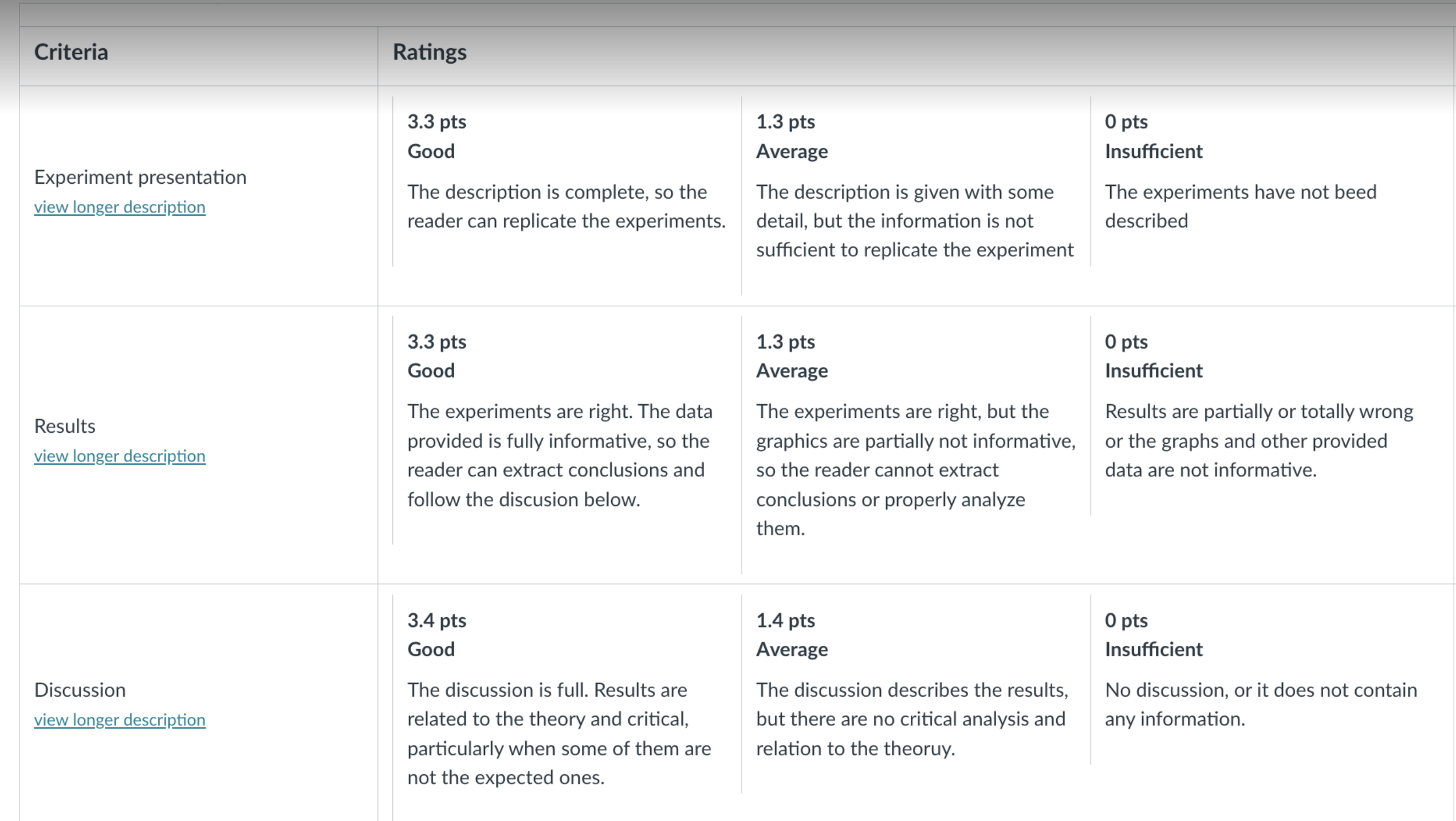Select the 1.3 pts Average rating for Experiment presentation
Viewport: 1456px width, 821px height.
915,196
